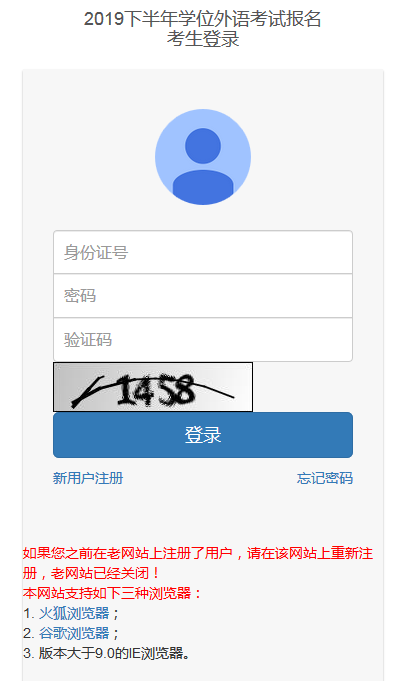The height and width of the screenshot is (681, 406).
Task: Click into the 验证码 input box
Action: coord(203,340)
